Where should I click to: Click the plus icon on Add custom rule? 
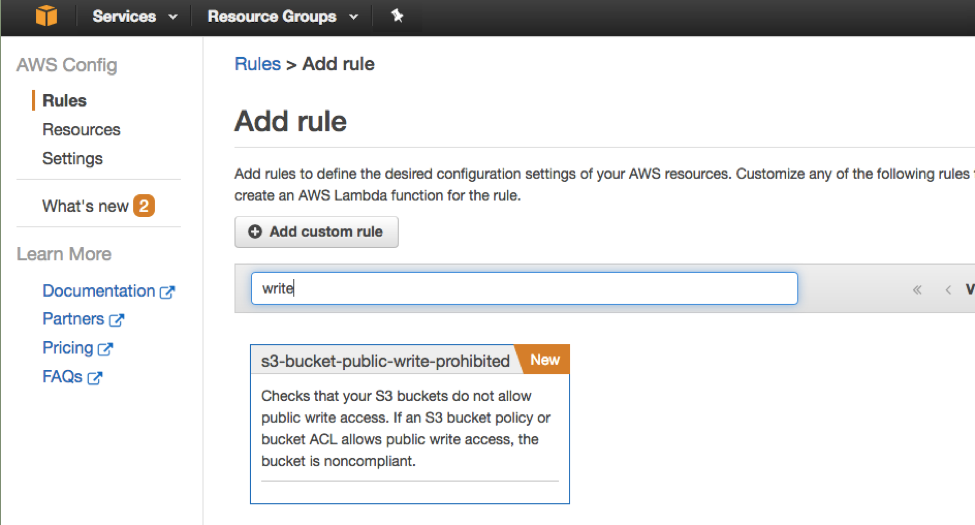point(255,231)
